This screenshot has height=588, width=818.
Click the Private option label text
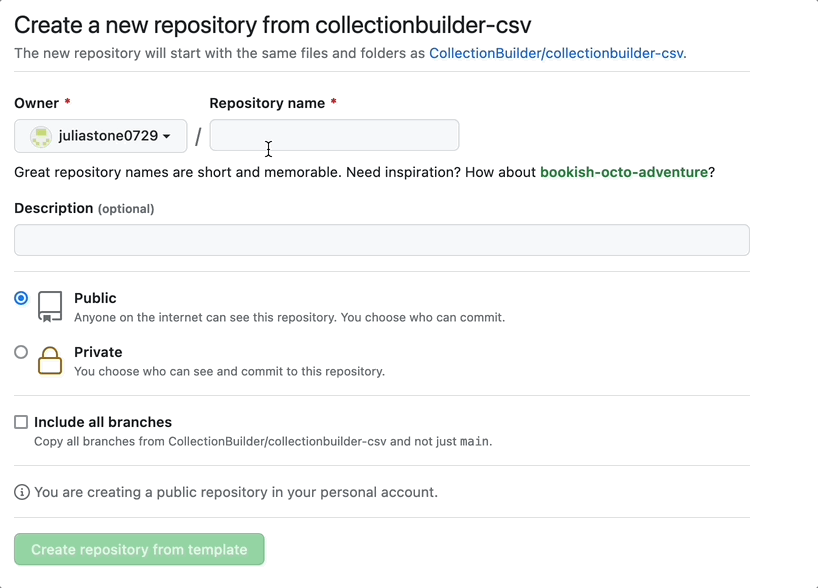pos(98,352)
